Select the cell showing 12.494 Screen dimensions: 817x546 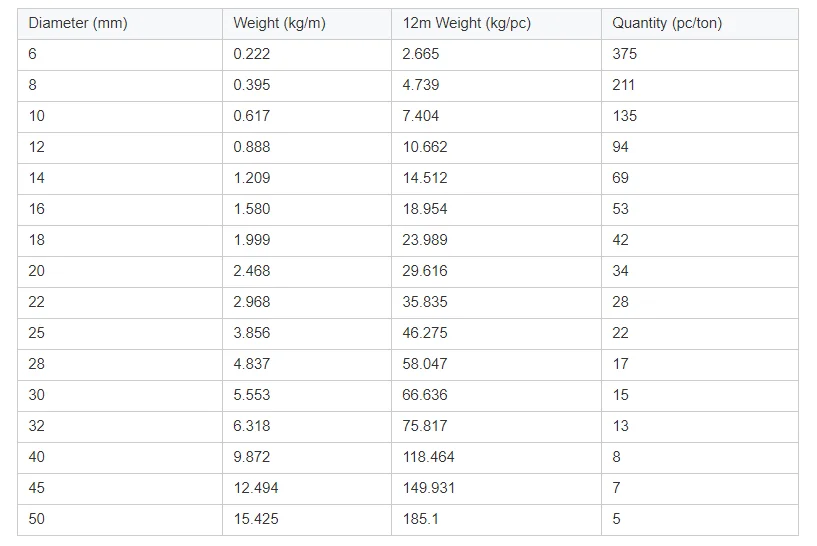[256, 488]
